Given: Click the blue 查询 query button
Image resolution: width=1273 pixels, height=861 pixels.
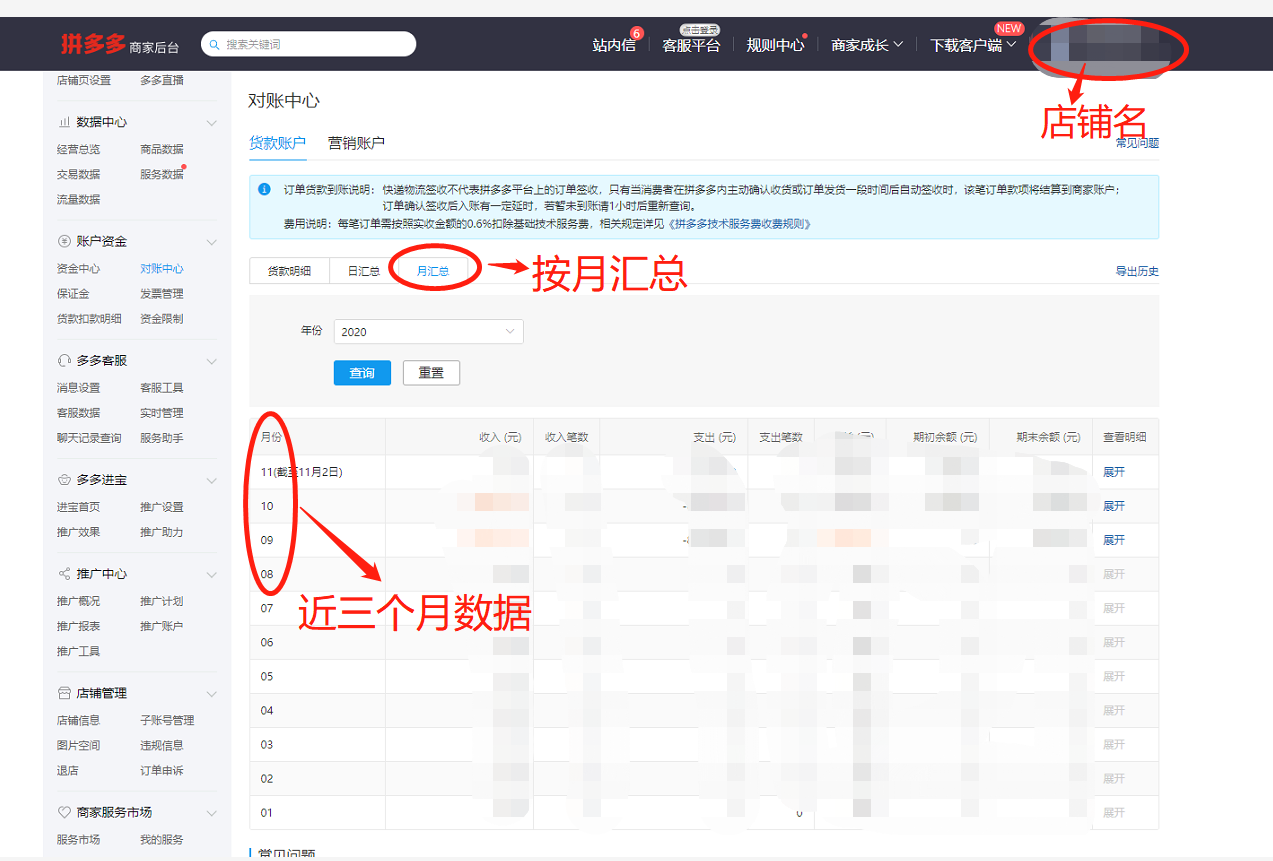Looking at the screenshot, I should tap(362, 372).
